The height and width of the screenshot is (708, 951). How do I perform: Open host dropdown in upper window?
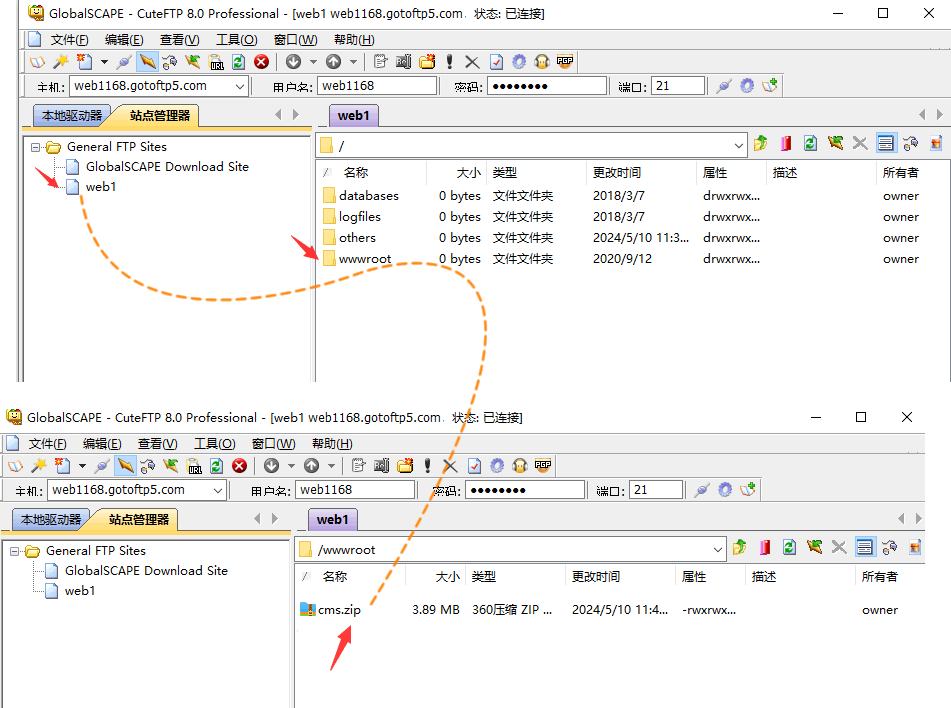pyautogui.click(x=239, y=86)
